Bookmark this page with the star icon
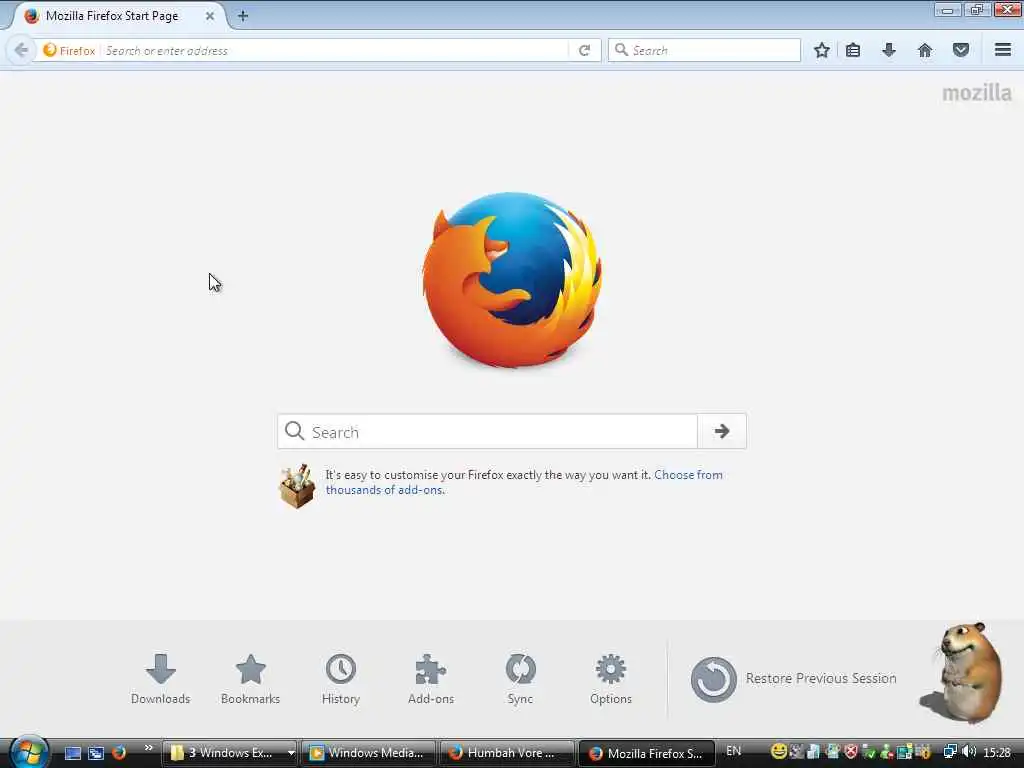Viewport: 1024px width, 768px height. click(822, 50)
